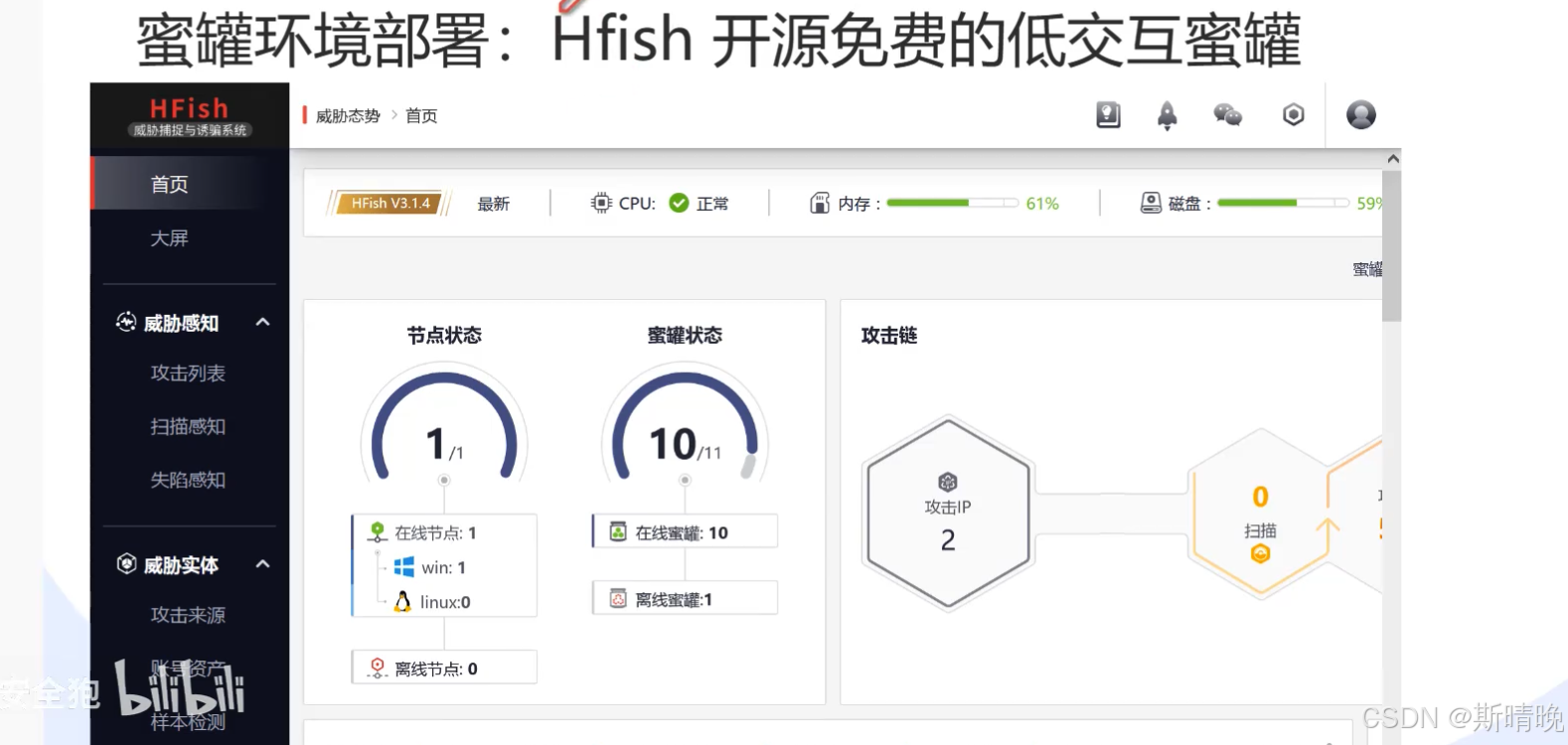1568x745 pixels.
Task: Open the user avatar menu
Action: coord(1361,115)
